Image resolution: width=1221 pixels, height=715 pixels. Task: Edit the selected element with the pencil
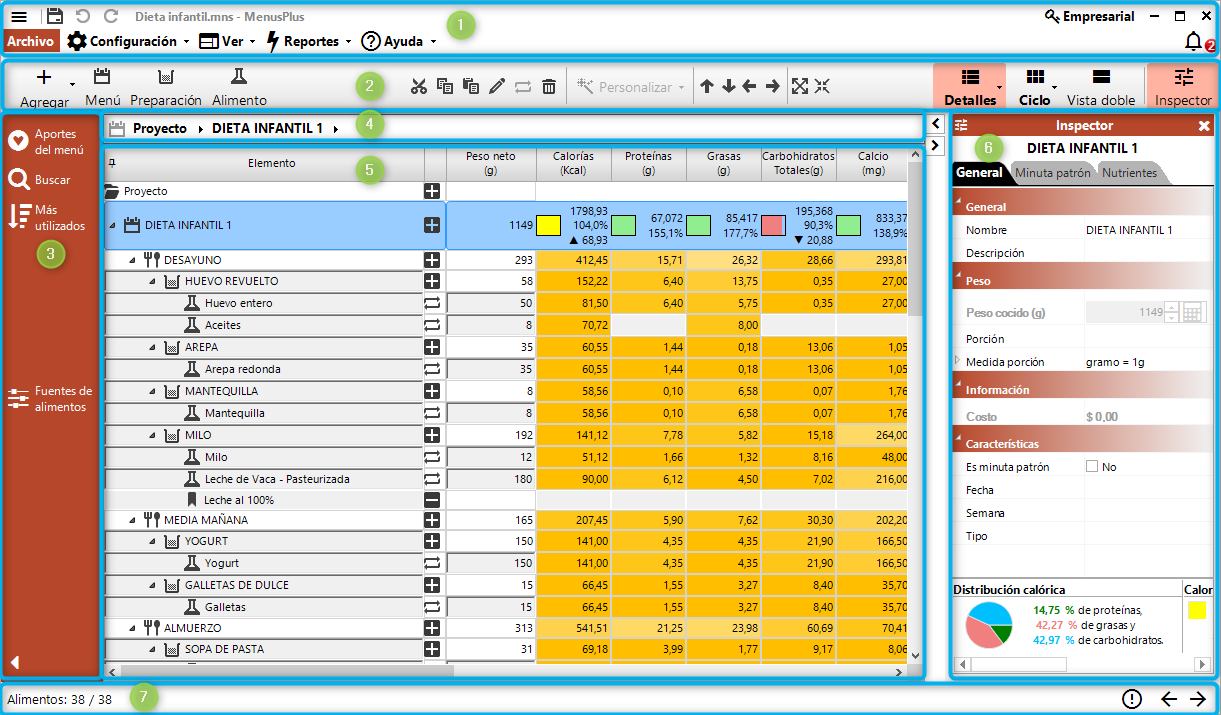[x=497, y=87]
